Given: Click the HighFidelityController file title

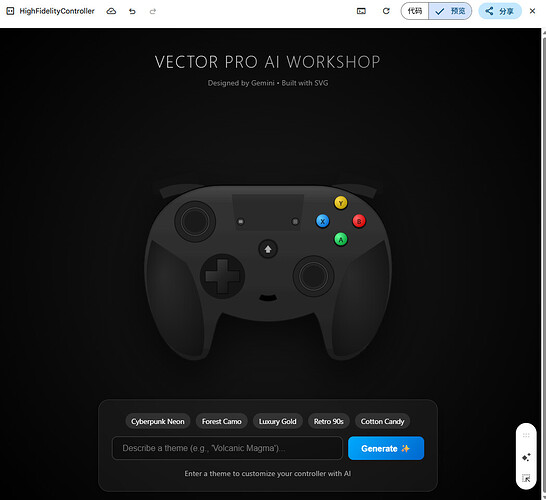Looking at the screenshot, I should (57, 11).
